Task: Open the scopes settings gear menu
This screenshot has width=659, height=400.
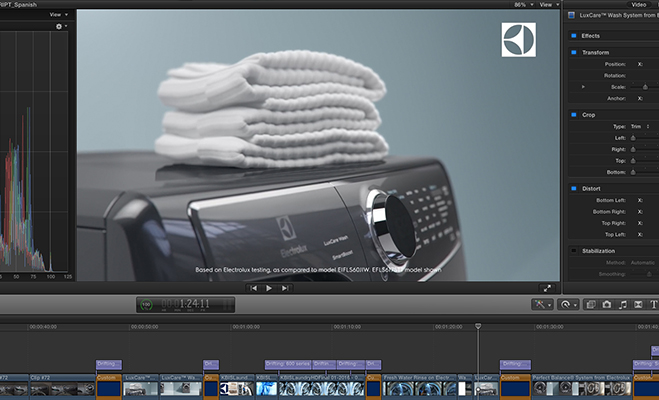Action: [x=61, y=26]
